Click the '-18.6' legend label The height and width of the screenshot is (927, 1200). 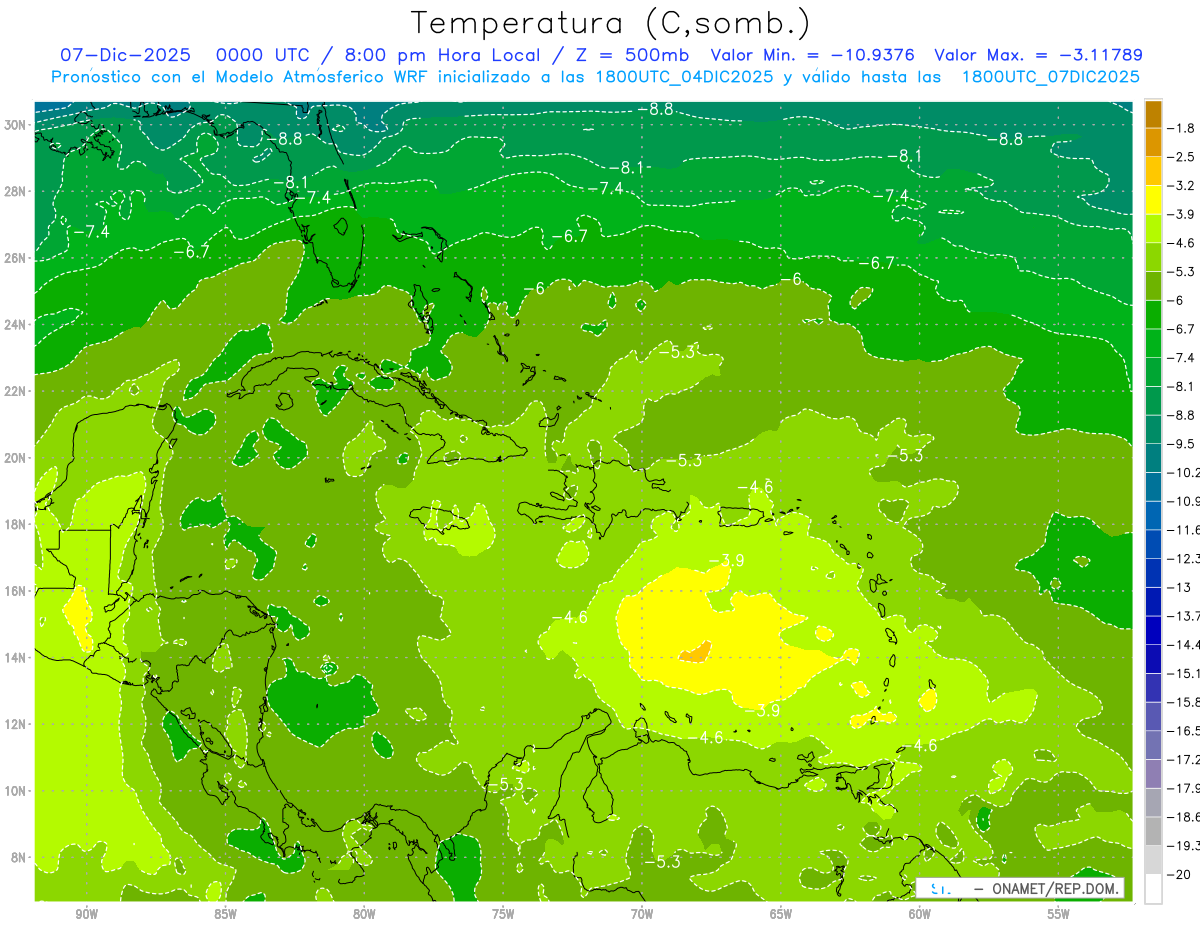click(1186, 817)
